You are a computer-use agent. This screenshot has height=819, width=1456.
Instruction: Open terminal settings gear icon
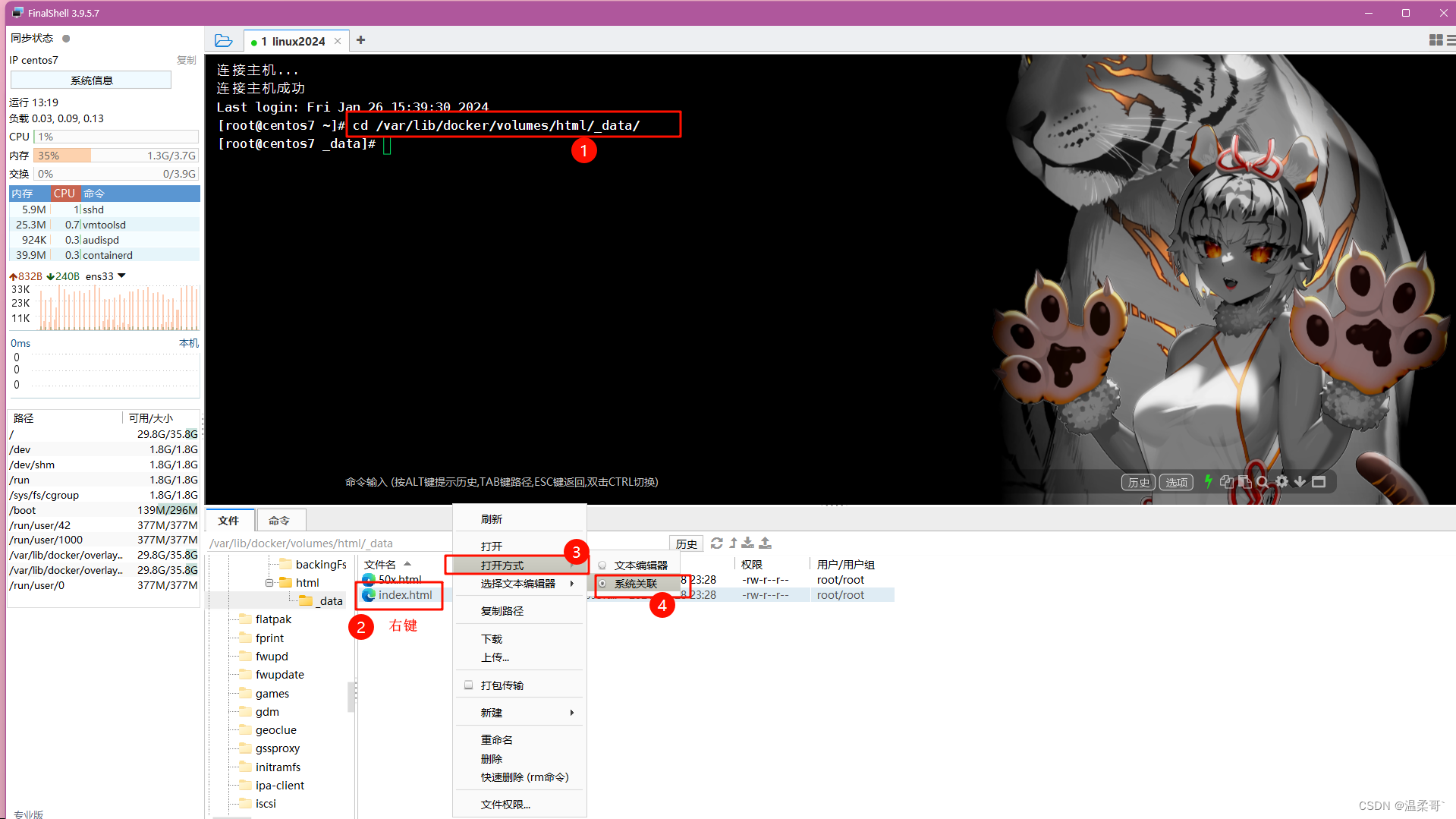(x=1281, y=481)
